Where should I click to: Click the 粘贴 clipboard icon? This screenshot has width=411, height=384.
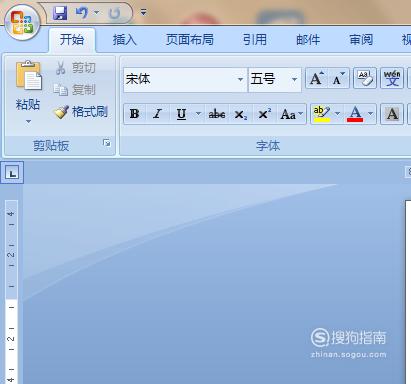pos(28,76)
